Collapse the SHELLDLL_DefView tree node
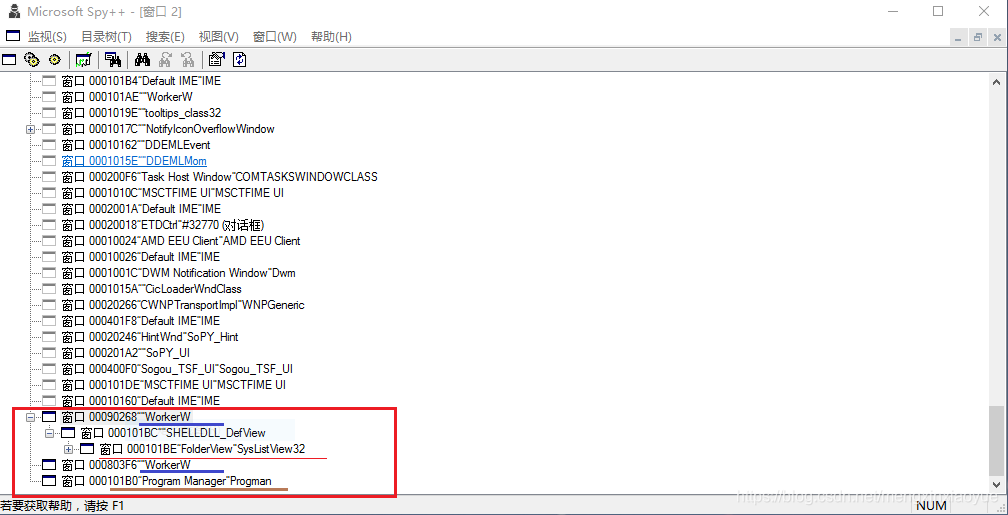 pos(49,433)
